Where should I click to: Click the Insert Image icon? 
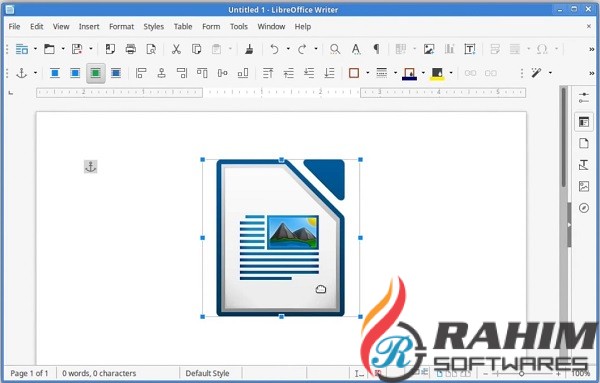coord(429,49)
